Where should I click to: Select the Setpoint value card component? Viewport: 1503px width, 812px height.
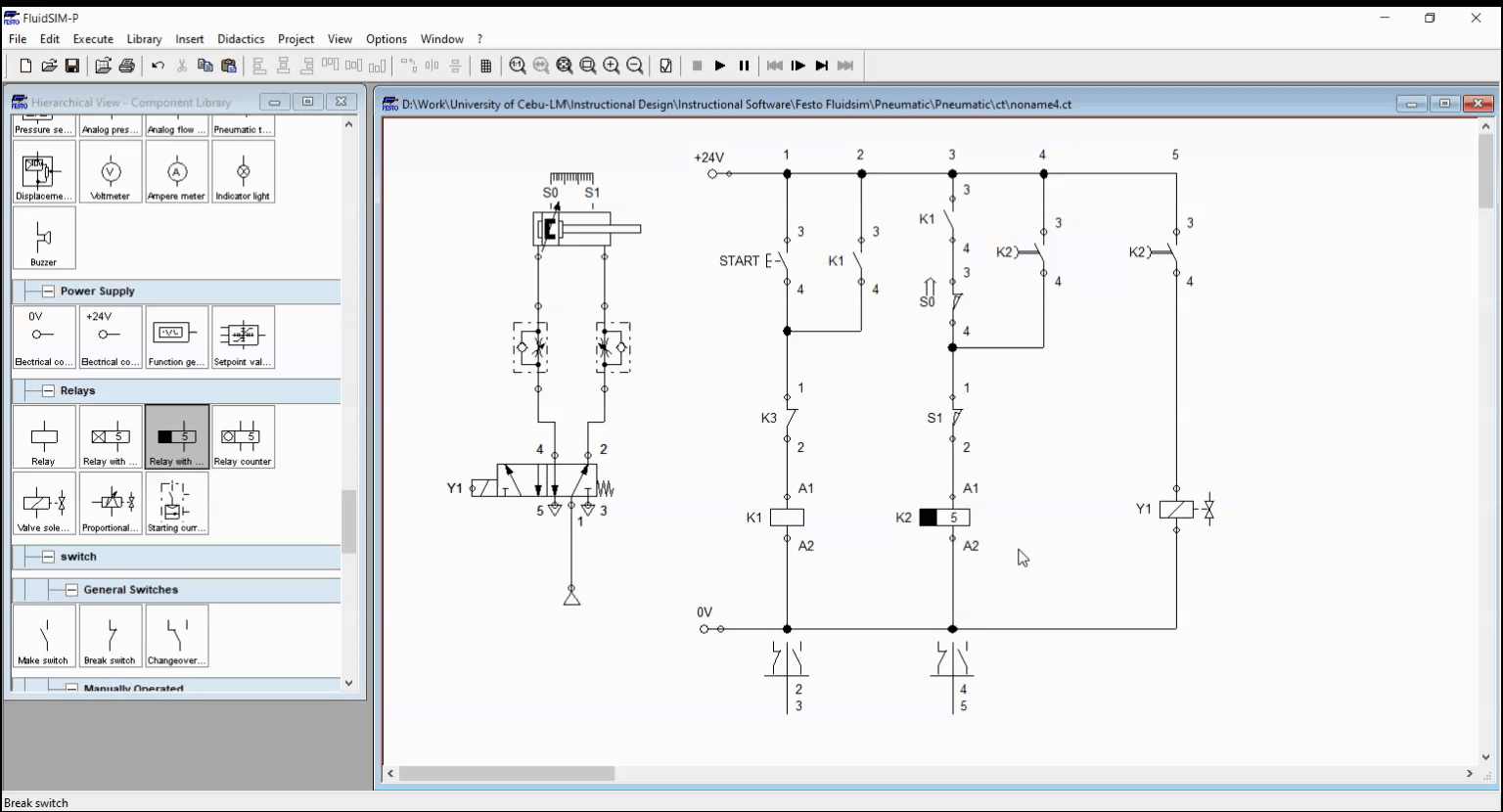click(244, 338)
